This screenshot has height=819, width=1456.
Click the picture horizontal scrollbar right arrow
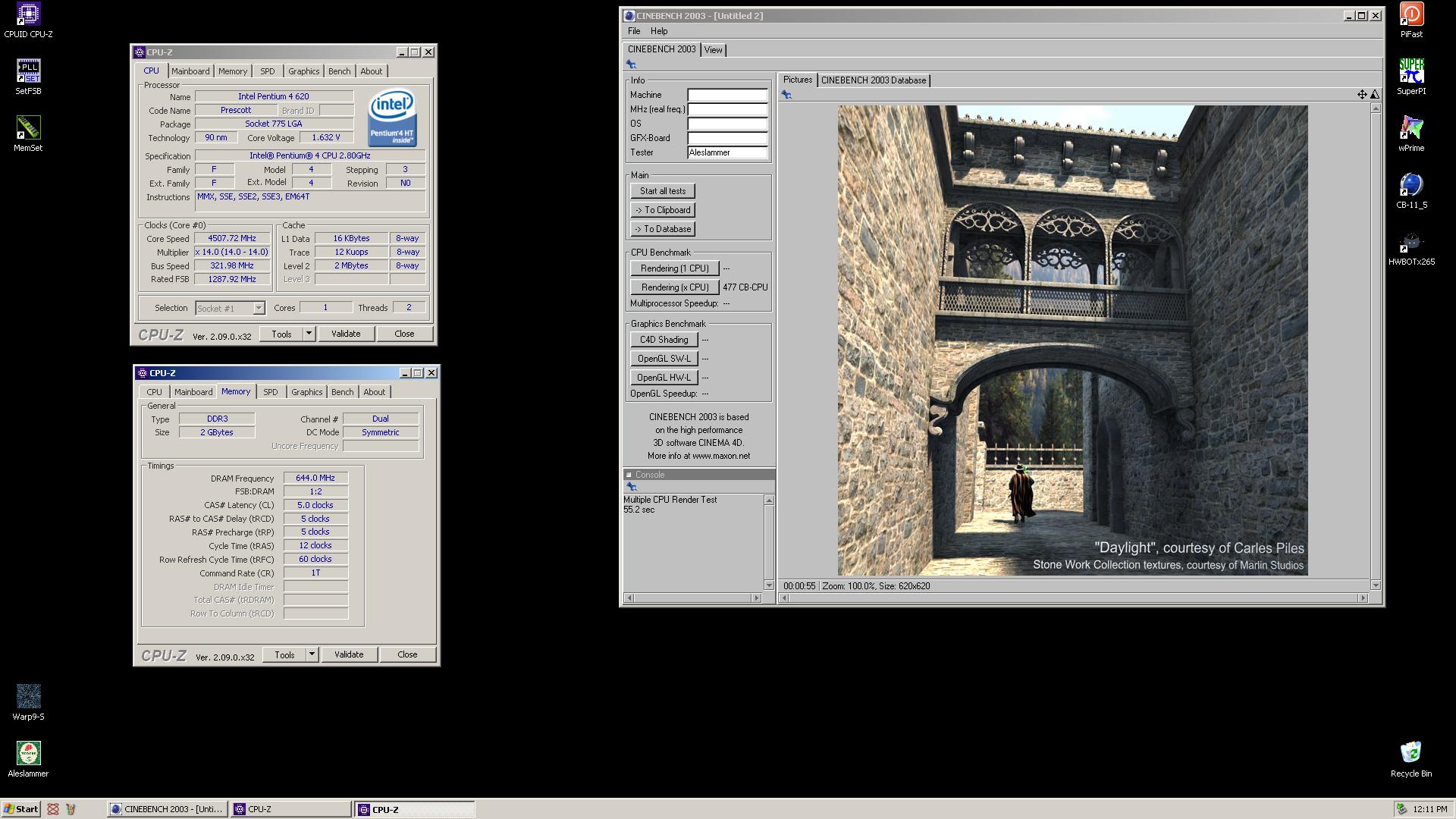tap(1363, 598)
